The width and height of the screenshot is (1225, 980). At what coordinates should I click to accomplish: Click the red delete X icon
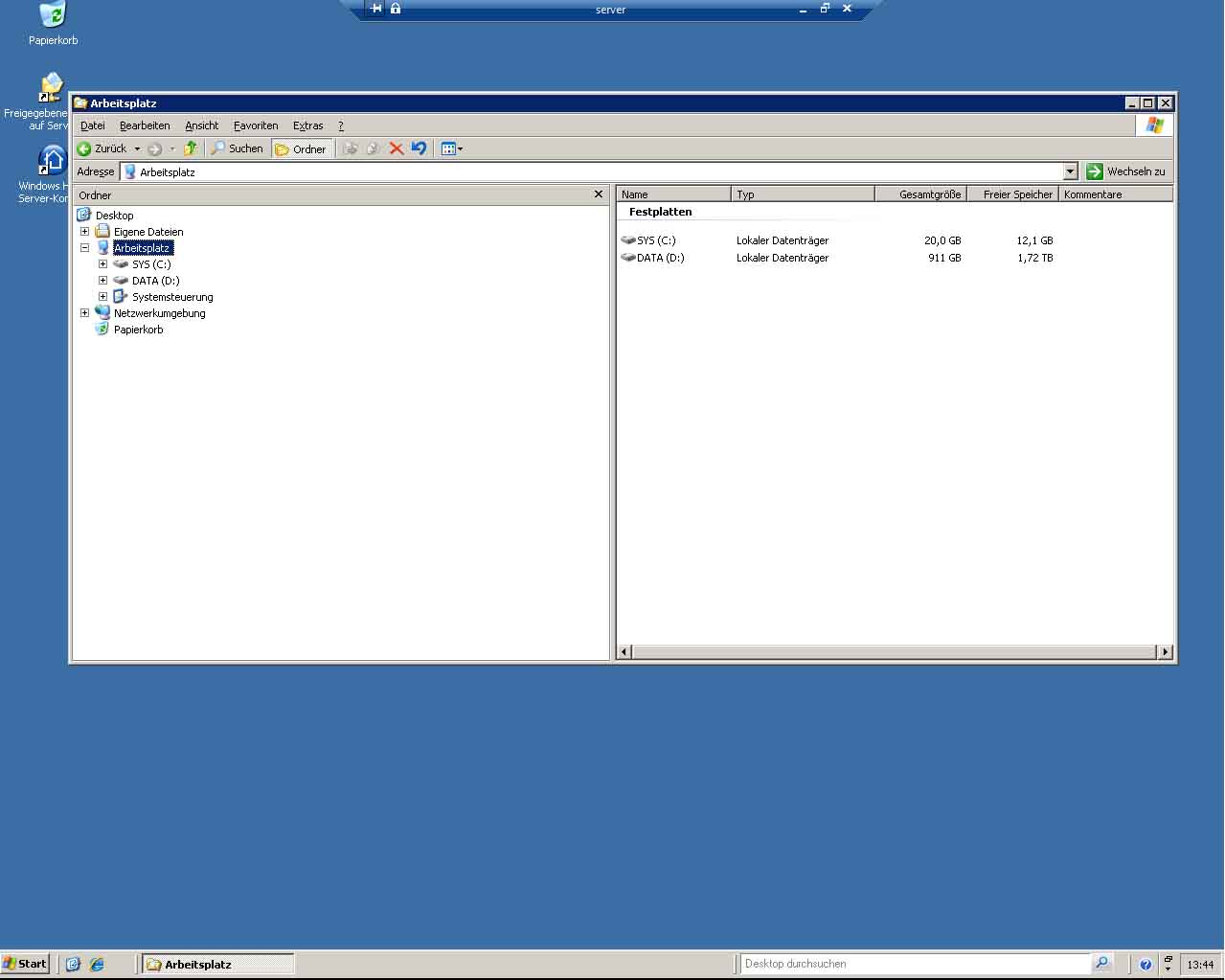[x=396, y=148]
